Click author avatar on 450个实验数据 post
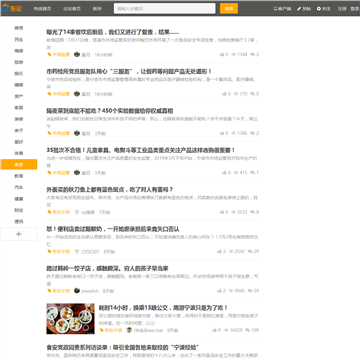Viewport: 360px width, 360px height. [77, 133]
